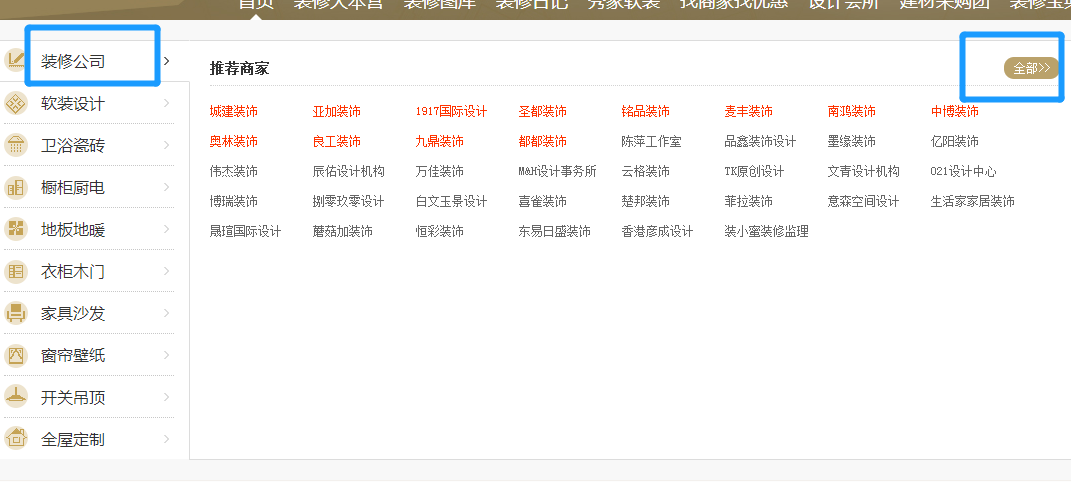Visit the 品鑫装饰设计 link
Image resolution: width=1071 pixels, height=482 pixels.
(760, 141)
